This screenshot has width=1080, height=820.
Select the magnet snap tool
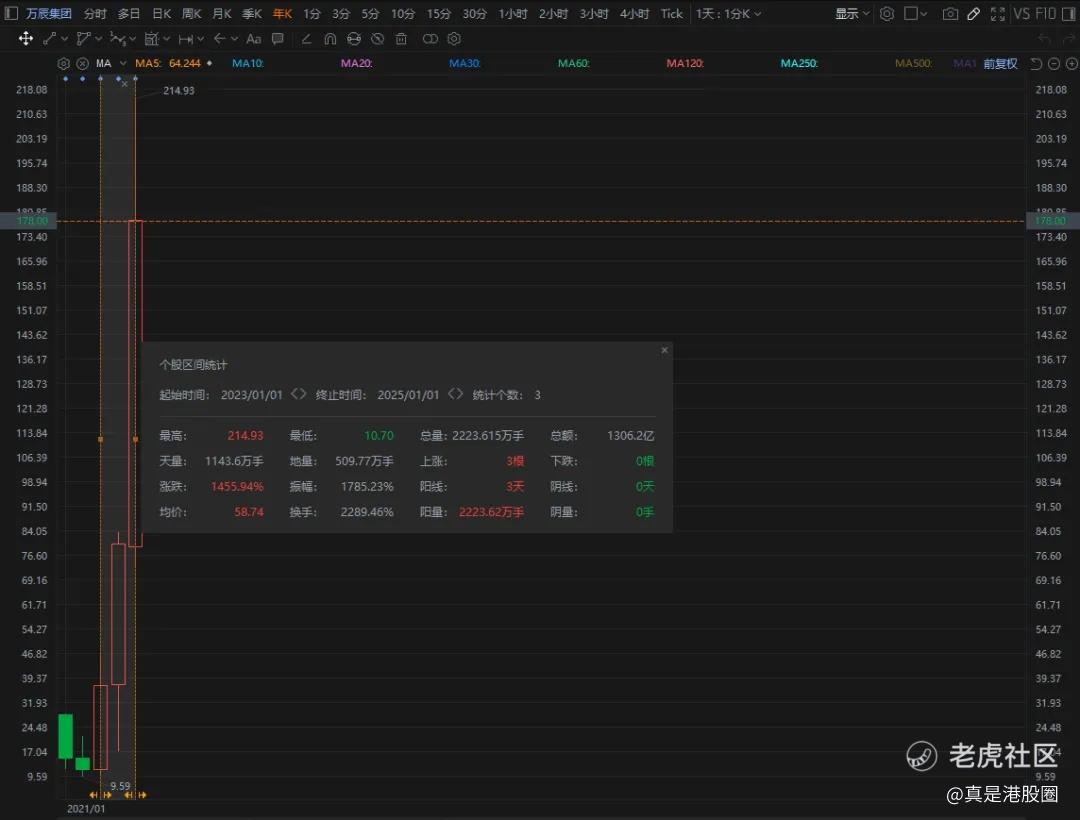point(329,39)
